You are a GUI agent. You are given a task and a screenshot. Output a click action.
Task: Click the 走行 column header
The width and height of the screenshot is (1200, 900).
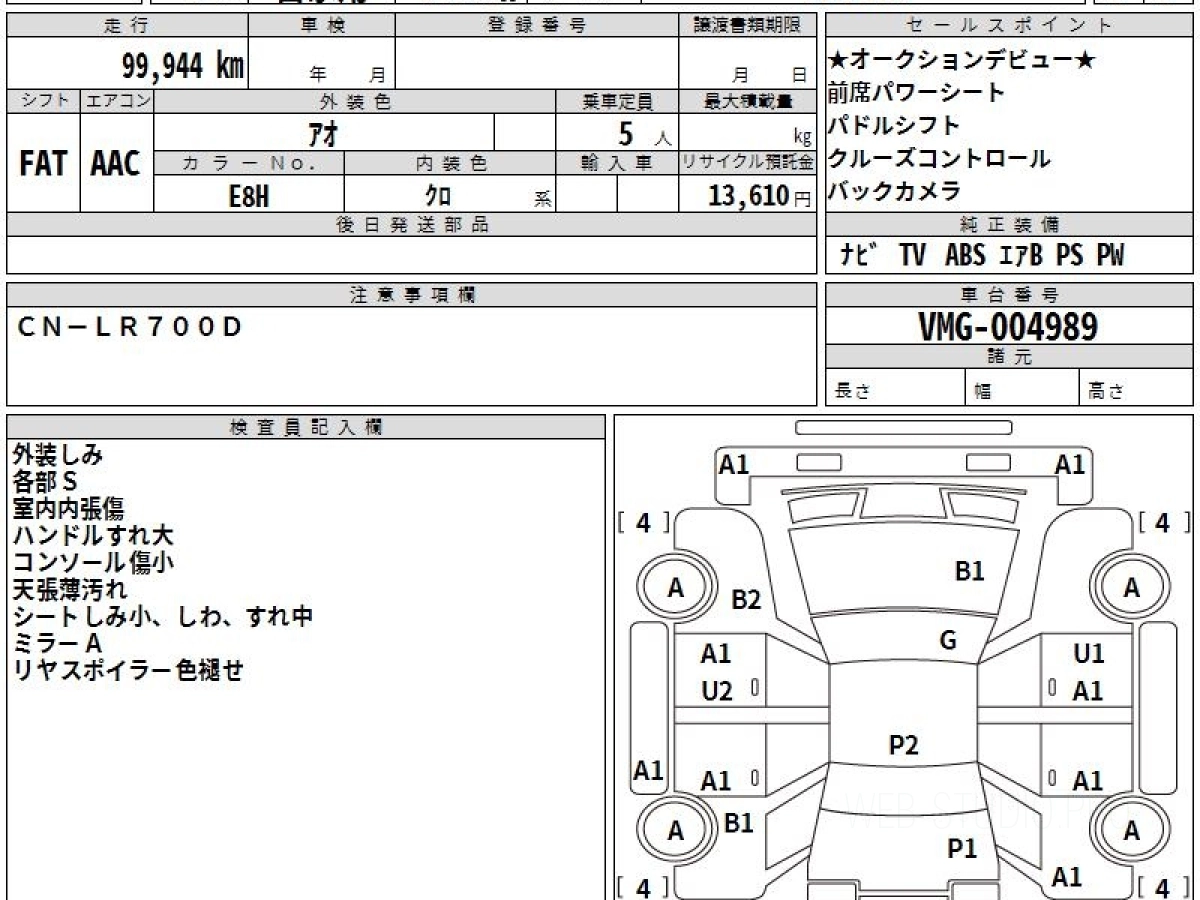point(127,26)
